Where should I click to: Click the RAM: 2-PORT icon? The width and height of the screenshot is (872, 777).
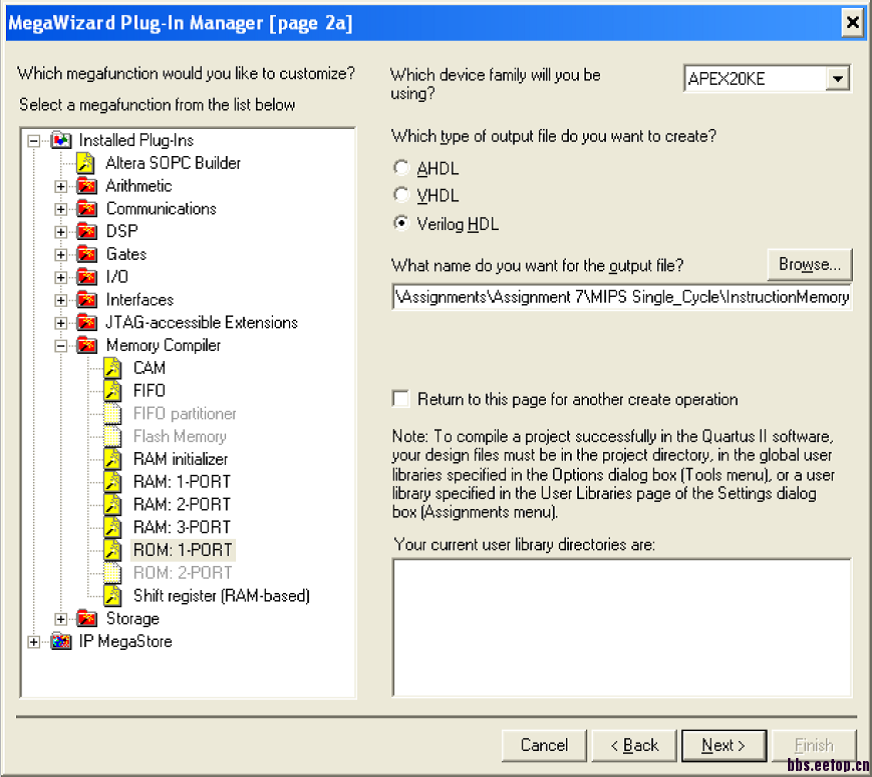point(112,505)
